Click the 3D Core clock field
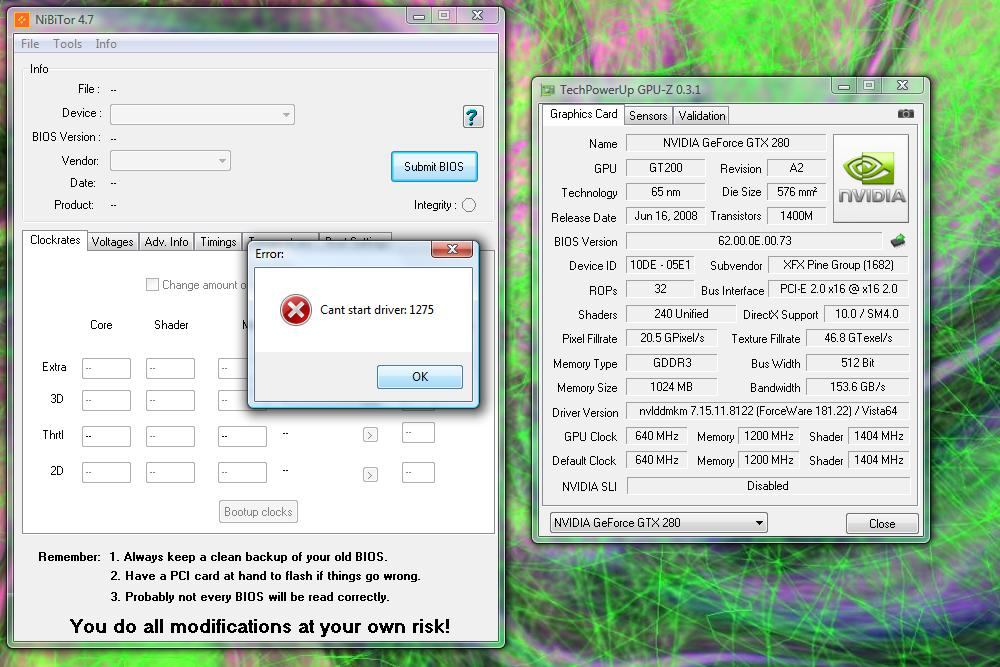Screen dimensions: 1000x667 coord(107,400)
